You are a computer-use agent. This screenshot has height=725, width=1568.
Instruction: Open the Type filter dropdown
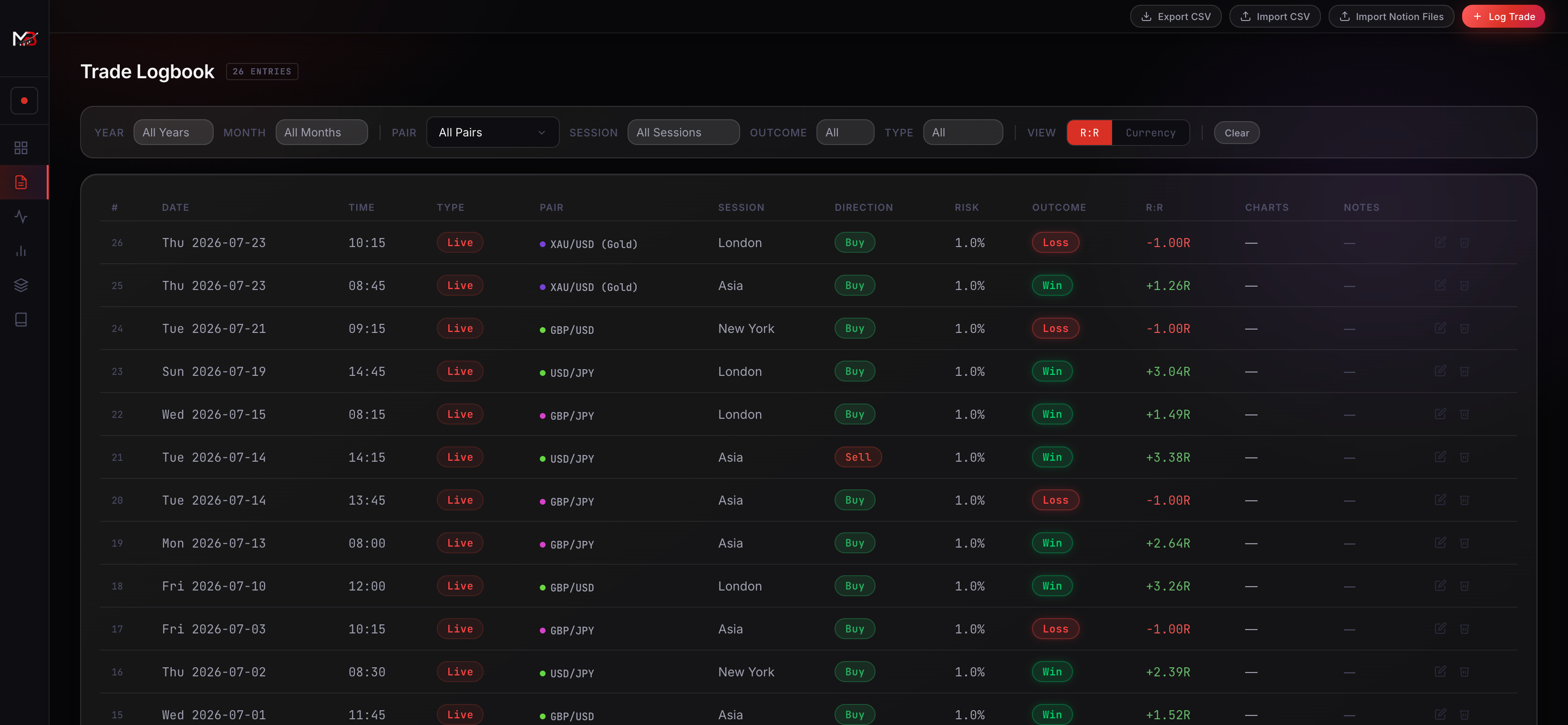(x=963, y=132)
